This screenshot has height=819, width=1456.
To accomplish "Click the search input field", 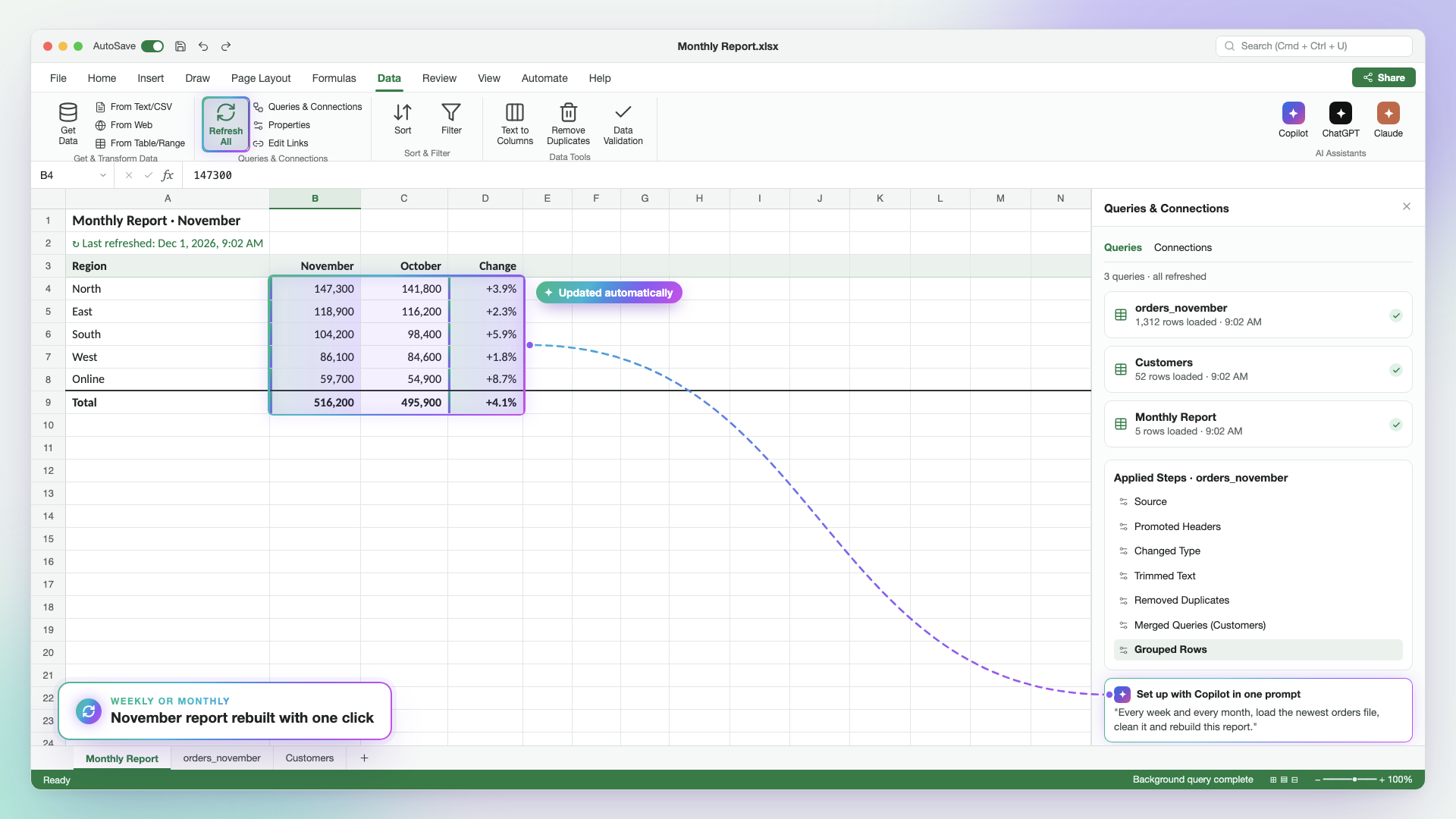I will (x=1313, y=46).
